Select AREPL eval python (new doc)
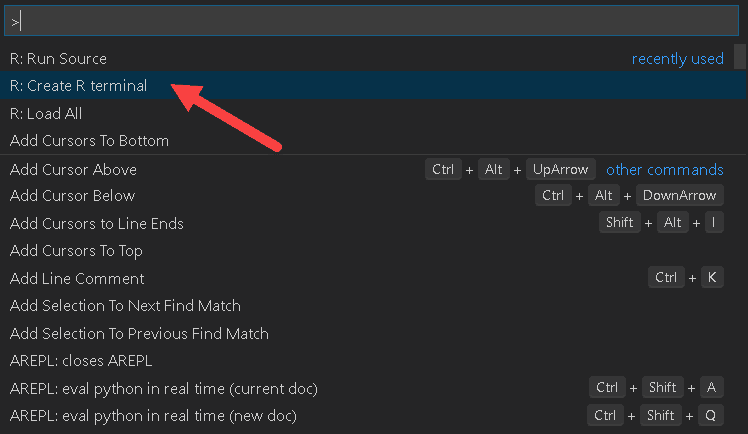Screen dimensions: 748x434 click(x=153, y=416)
